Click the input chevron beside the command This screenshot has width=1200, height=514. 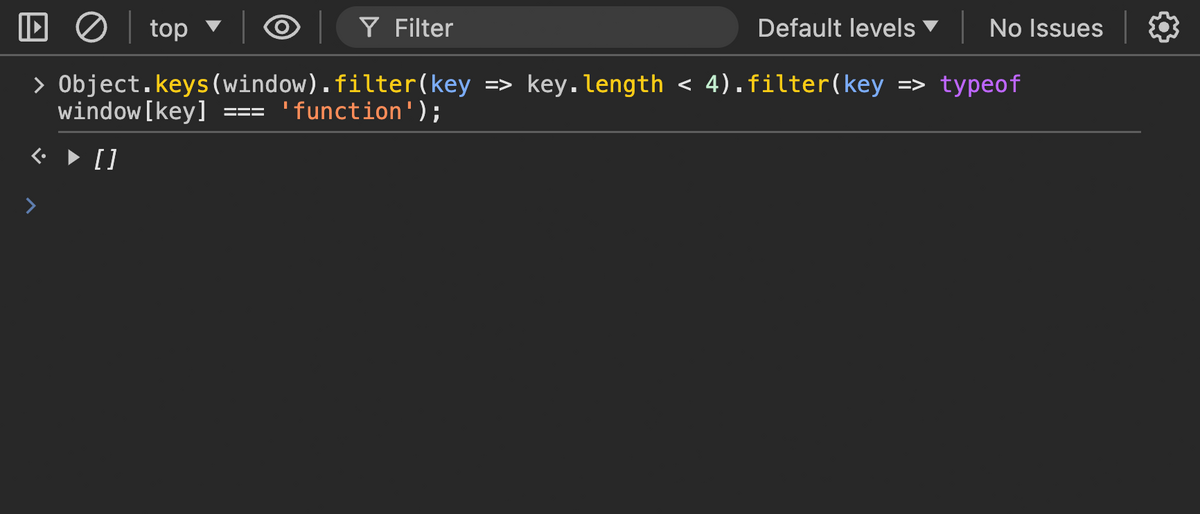coord(38,85)
